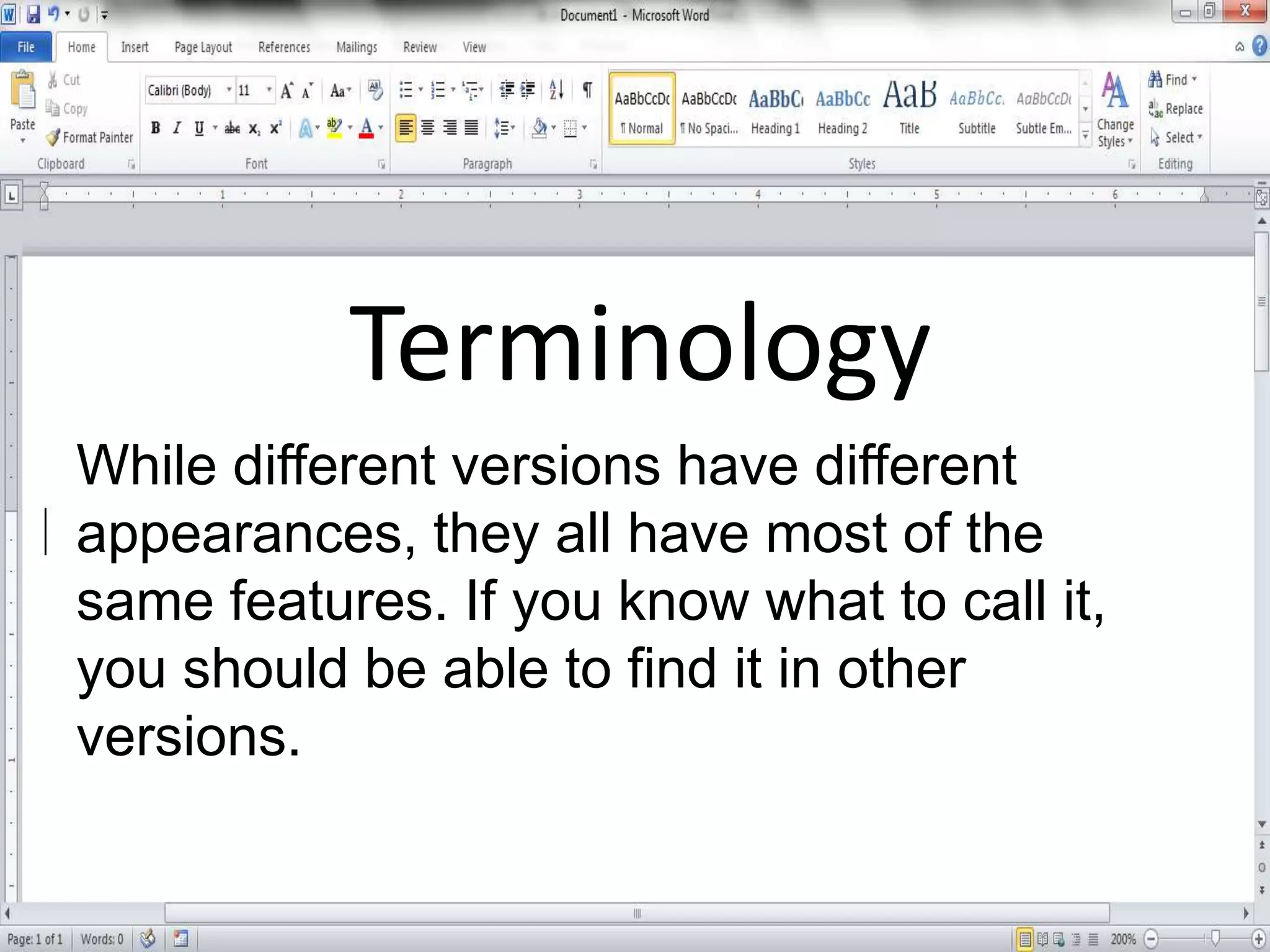Click the Numbering list icon
Screen dimensions: 1270x952
point(438,90)
